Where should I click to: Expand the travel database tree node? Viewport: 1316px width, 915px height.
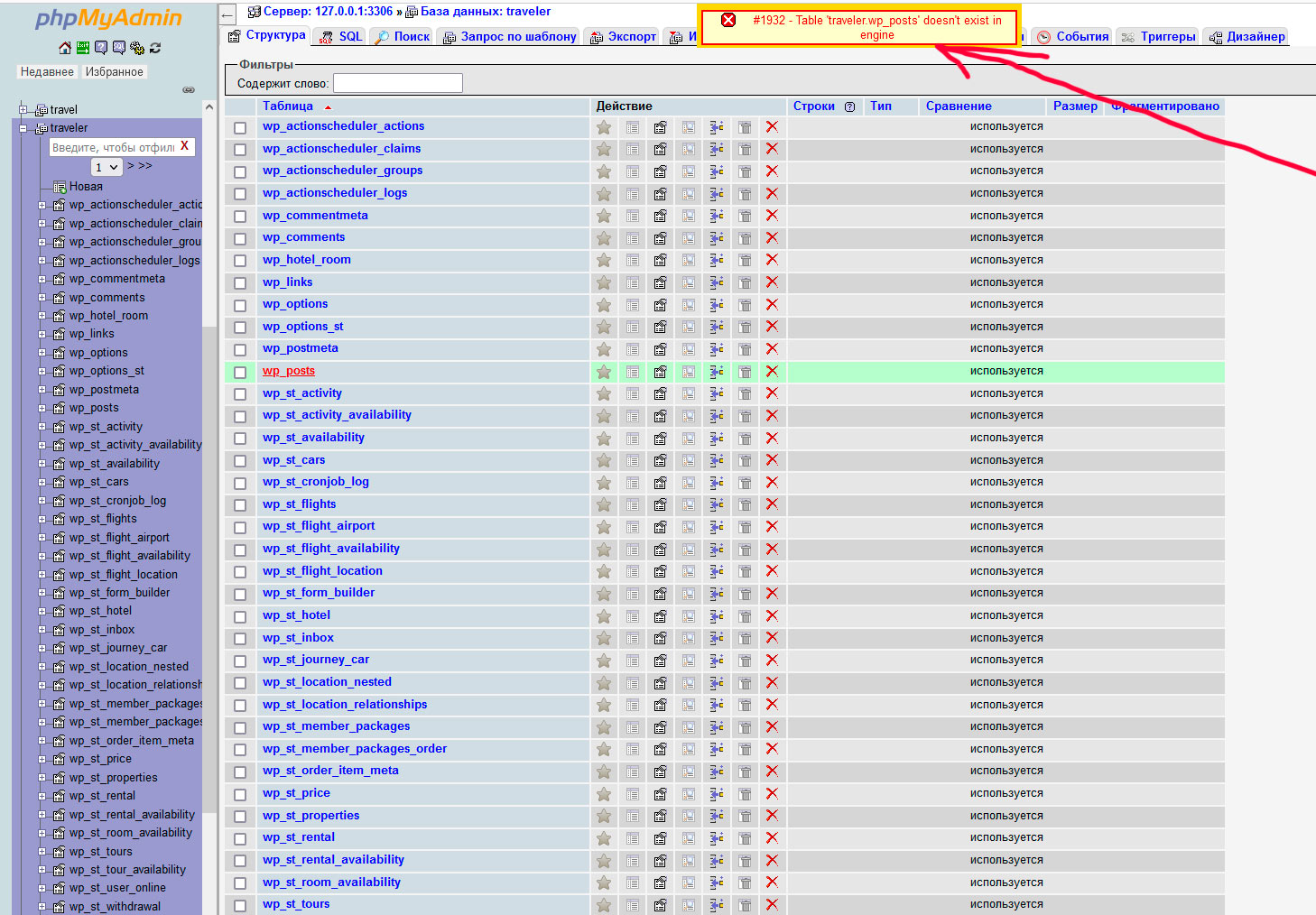pyautogui.click(x=23, y=110)
